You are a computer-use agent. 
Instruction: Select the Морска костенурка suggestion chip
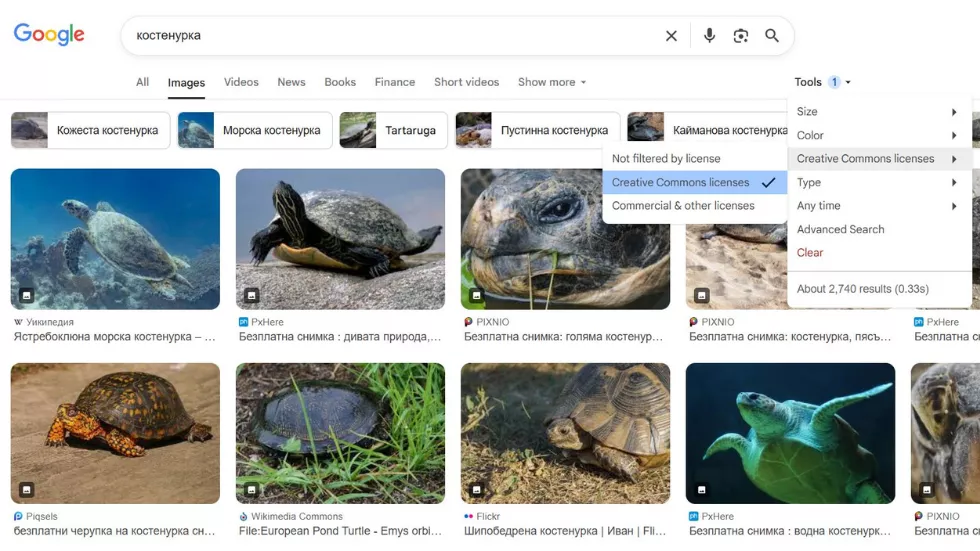[255, 130]
